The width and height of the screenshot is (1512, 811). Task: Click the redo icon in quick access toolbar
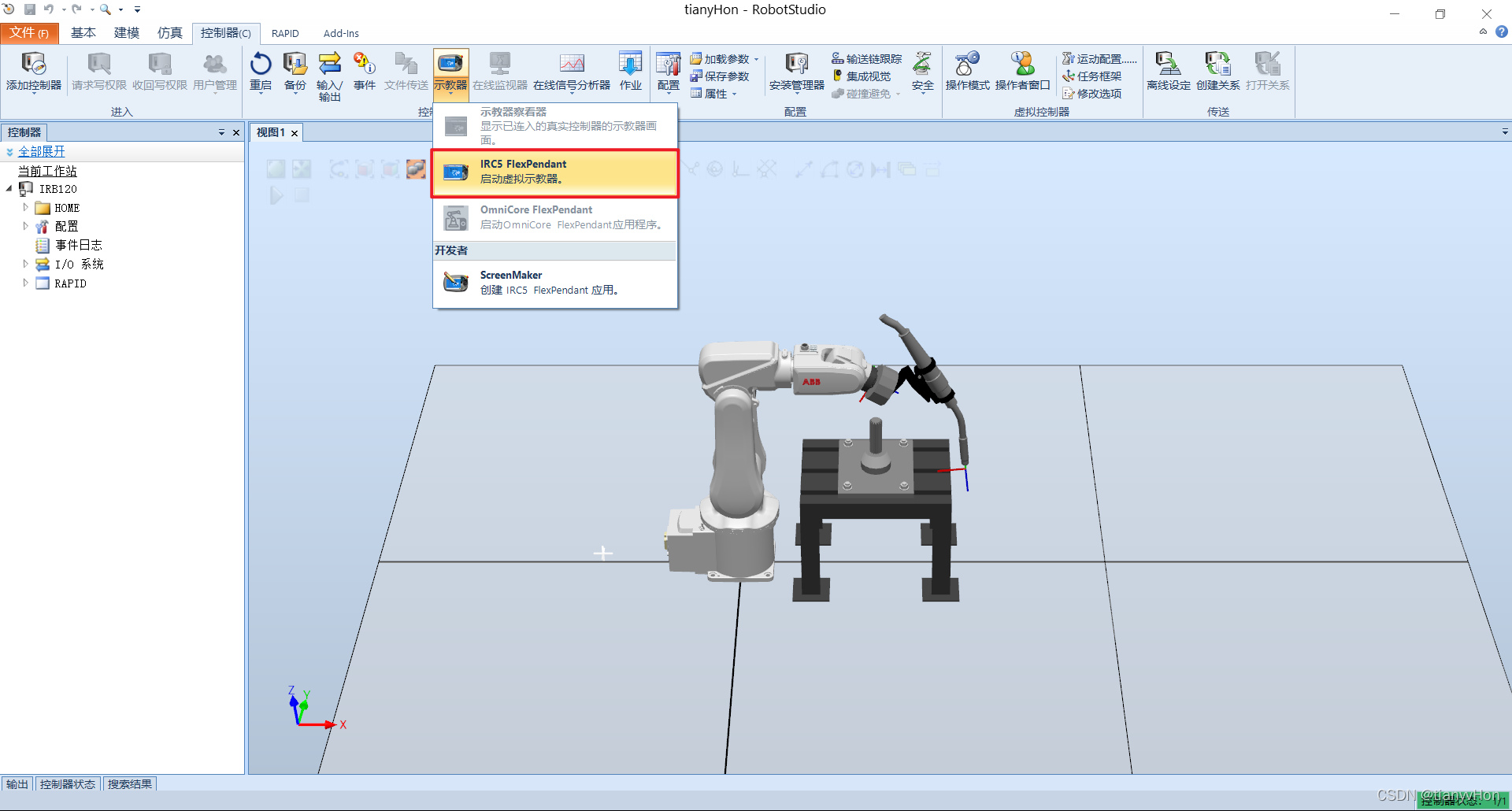coord(76,9)
